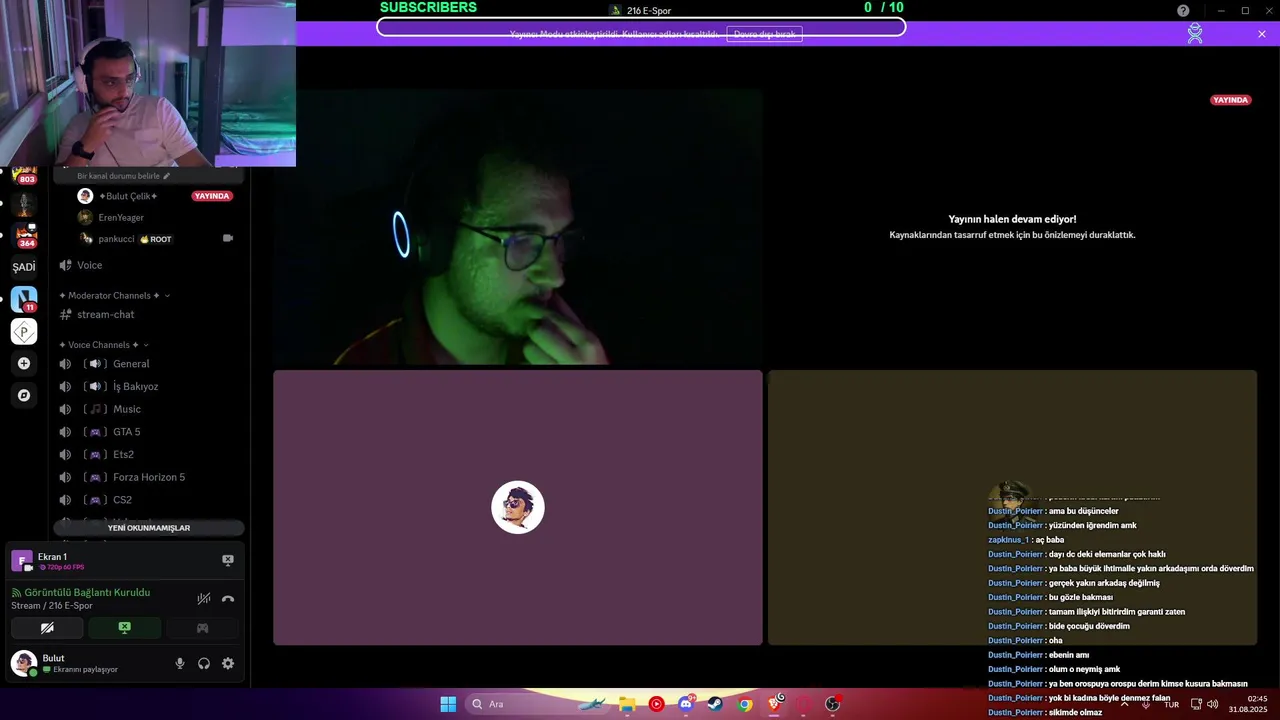Open the server icon with the 11 badge
Viewport: 1280px width, 720px height.
coord(24,299)
